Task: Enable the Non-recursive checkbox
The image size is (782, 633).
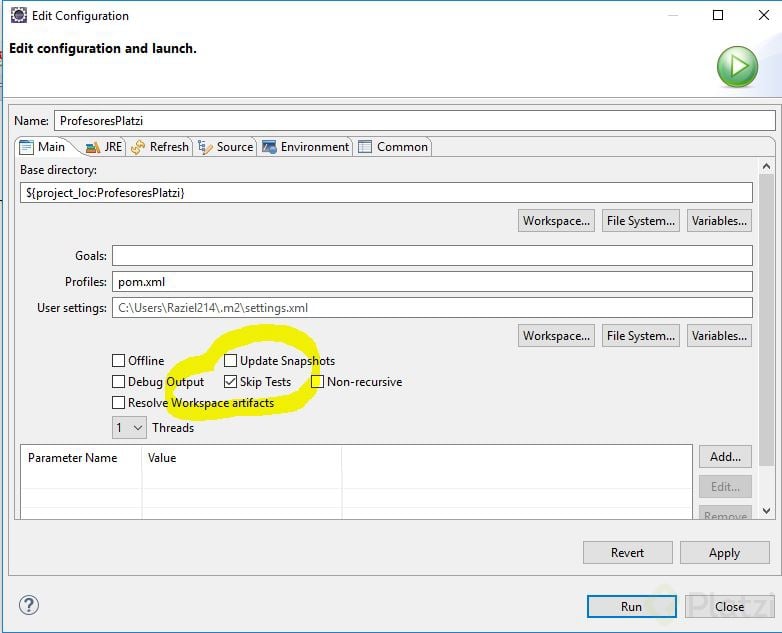Action: tap(317, 382)
